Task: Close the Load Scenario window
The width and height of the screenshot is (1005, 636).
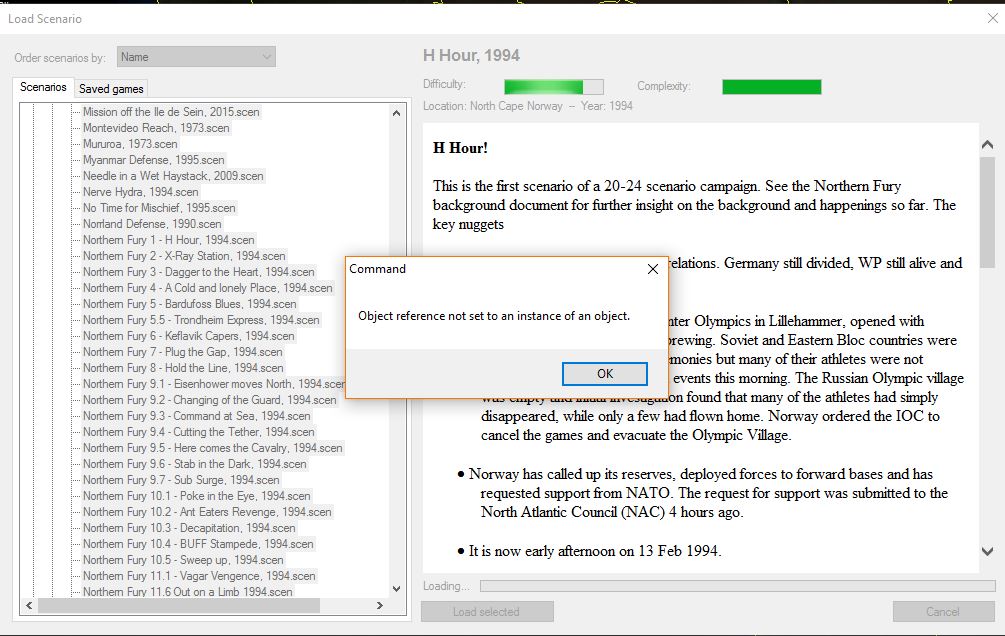Action: (x=992, y=19)
